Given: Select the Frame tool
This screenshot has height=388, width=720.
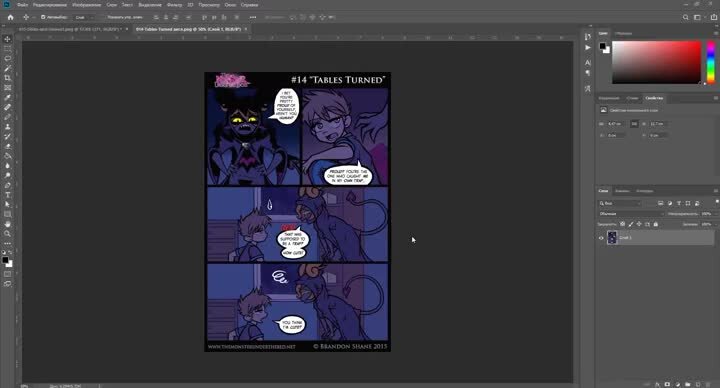Looking at the screenshot, I should (x=7, y=88).
